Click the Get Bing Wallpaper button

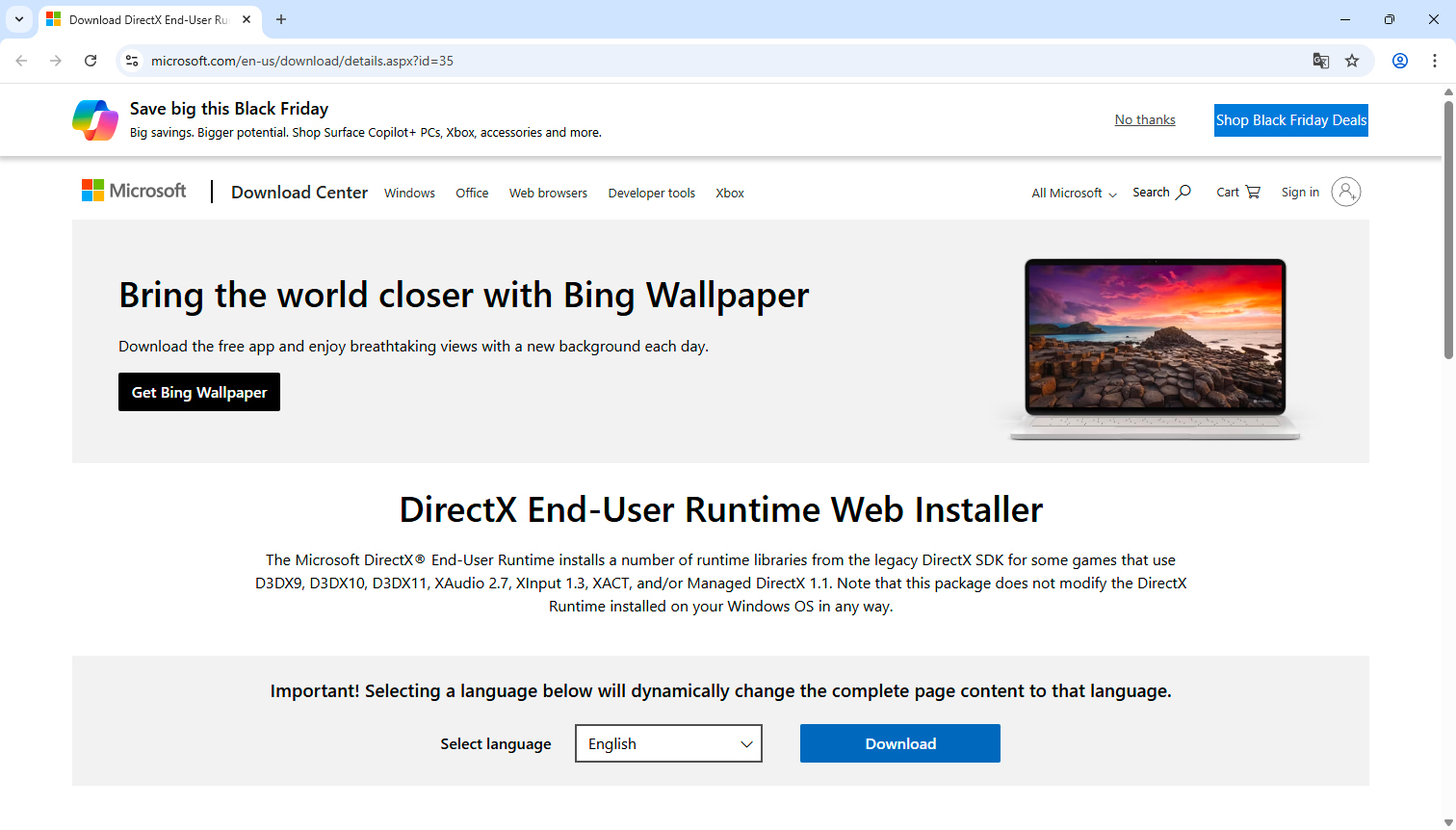coord(199,392)
